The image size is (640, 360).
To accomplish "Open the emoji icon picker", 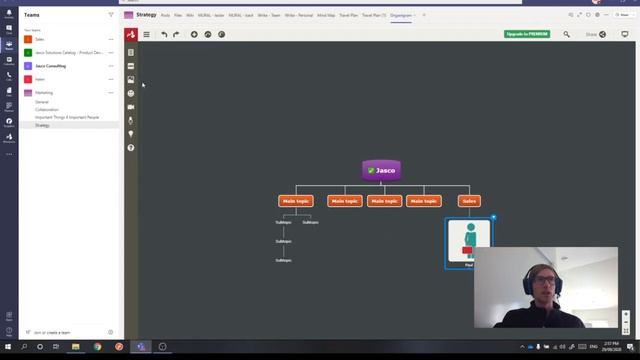I will [131, 93].
